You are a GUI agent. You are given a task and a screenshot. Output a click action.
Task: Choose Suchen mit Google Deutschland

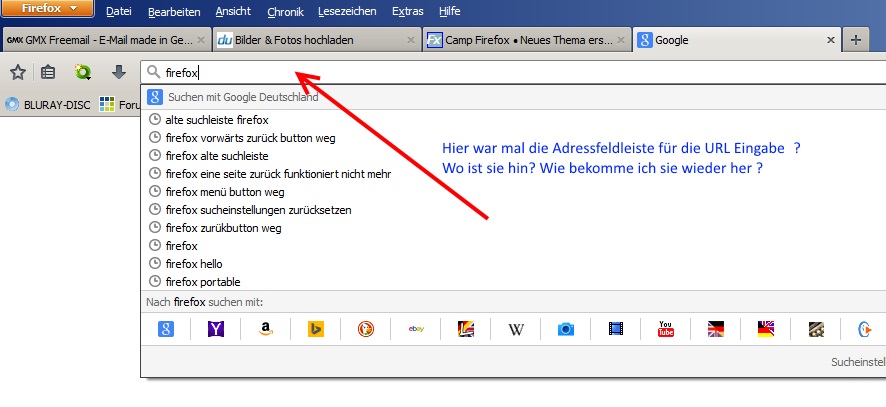514,97
